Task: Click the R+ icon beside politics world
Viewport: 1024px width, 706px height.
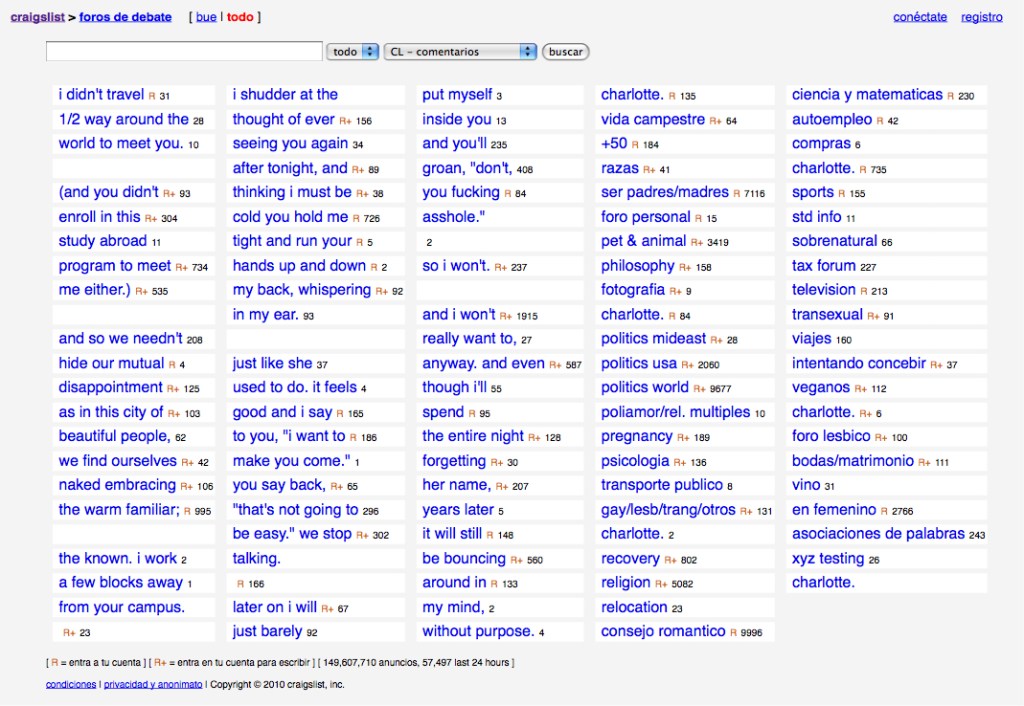Action: (699, 388)
